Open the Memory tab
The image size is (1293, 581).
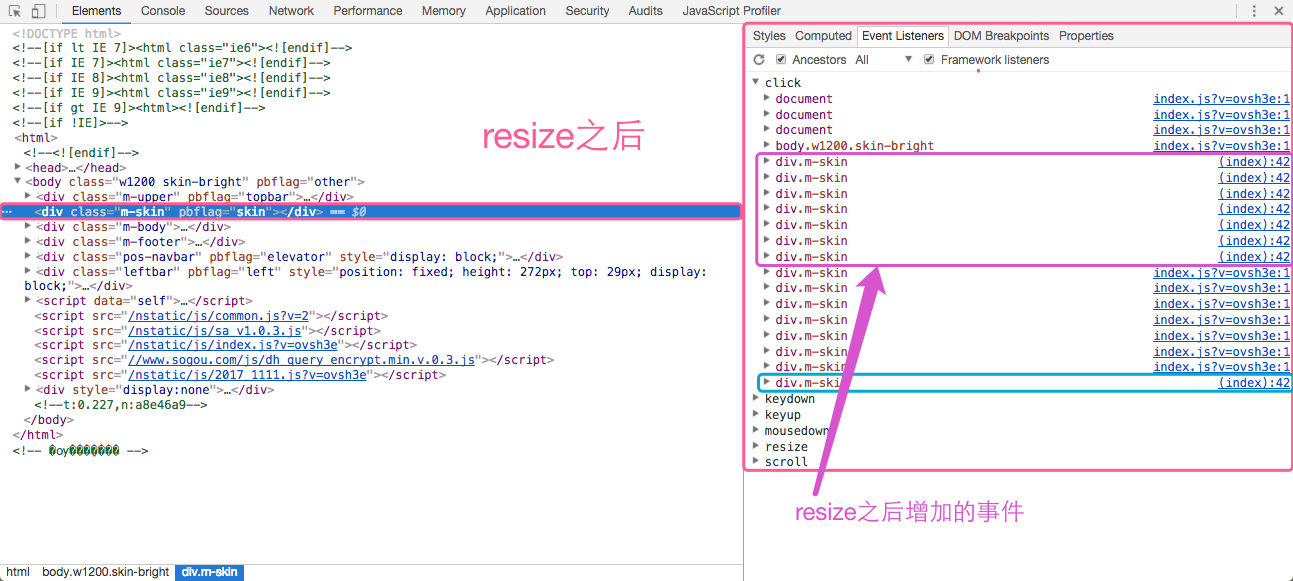click(x=444, y=11)
